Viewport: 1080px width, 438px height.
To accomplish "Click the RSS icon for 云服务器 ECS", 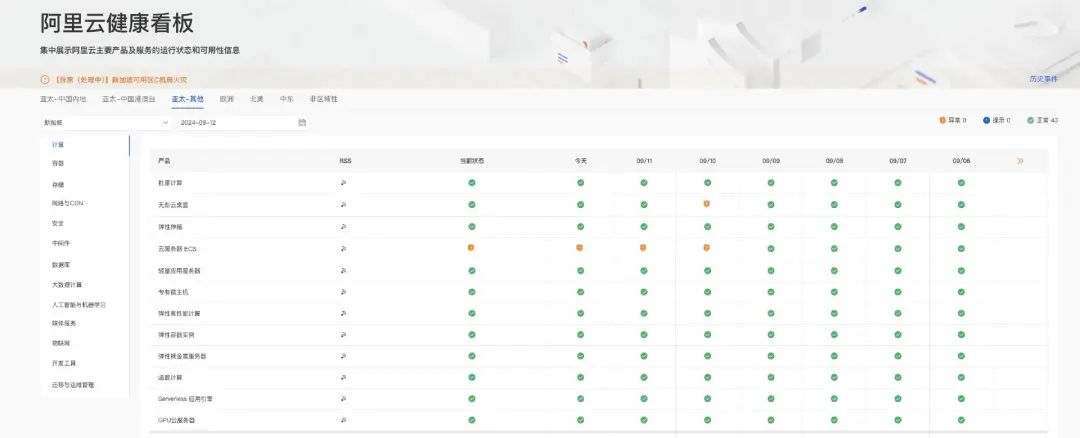I will tap(344, 247).
